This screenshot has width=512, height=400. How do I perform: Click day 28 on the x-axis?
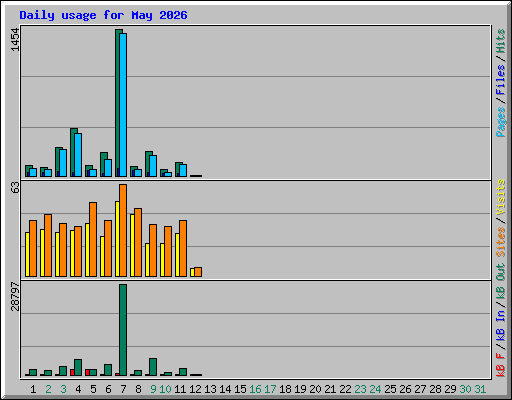tap(435, 389)
